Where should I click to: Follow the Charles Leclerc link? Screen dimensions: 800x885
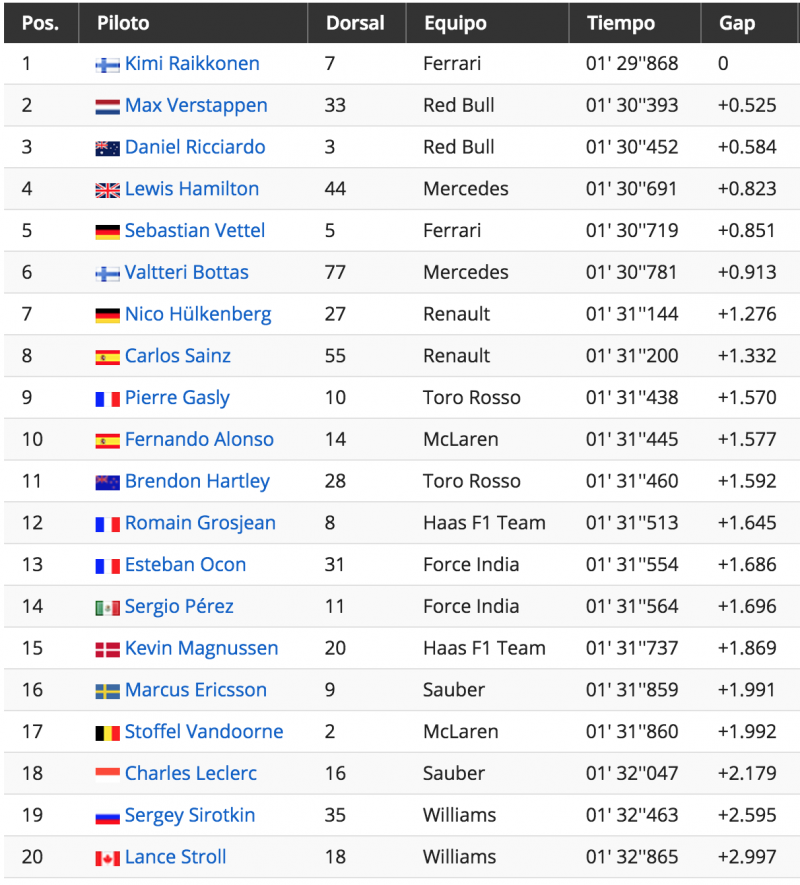[x=191, y=773]
